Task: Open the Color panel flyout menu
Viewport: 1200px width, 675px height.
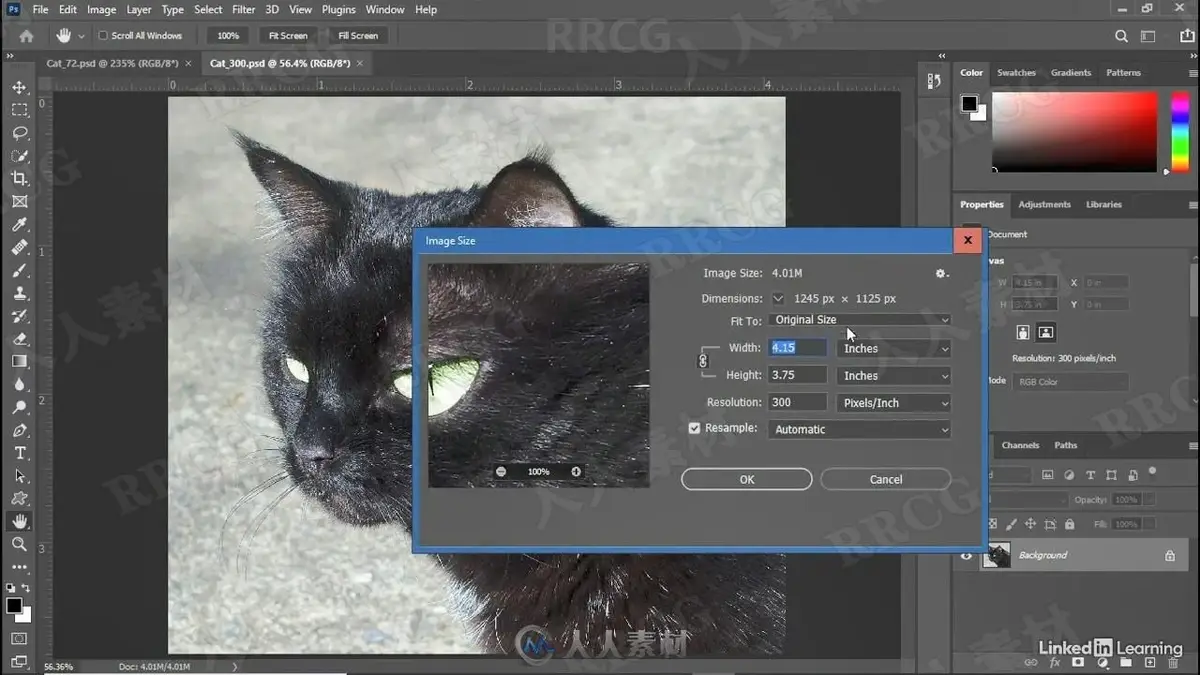Action: (x=1194, y=73)
